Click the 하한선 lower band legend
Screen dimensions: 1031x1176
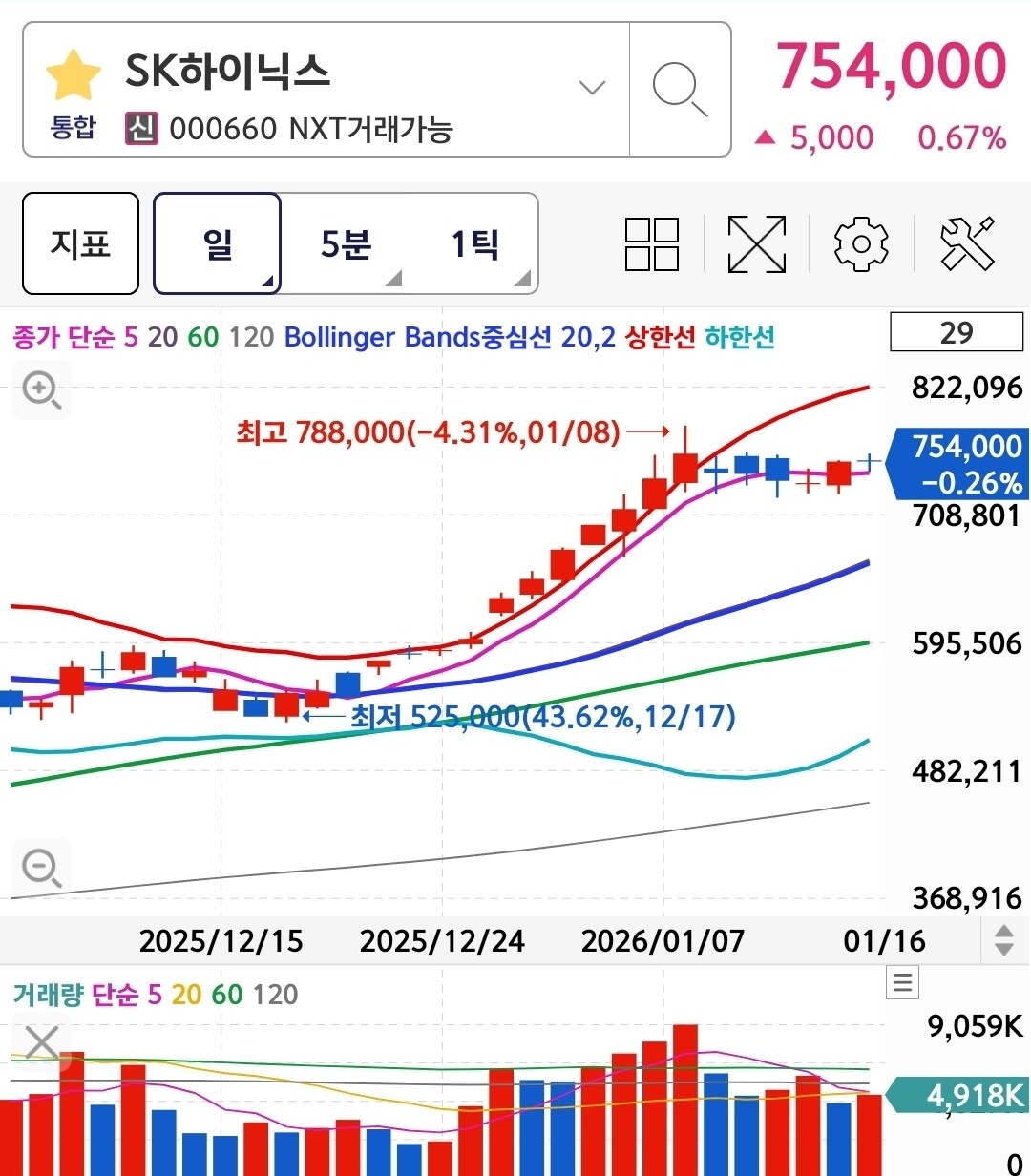[x=740, y=337]
